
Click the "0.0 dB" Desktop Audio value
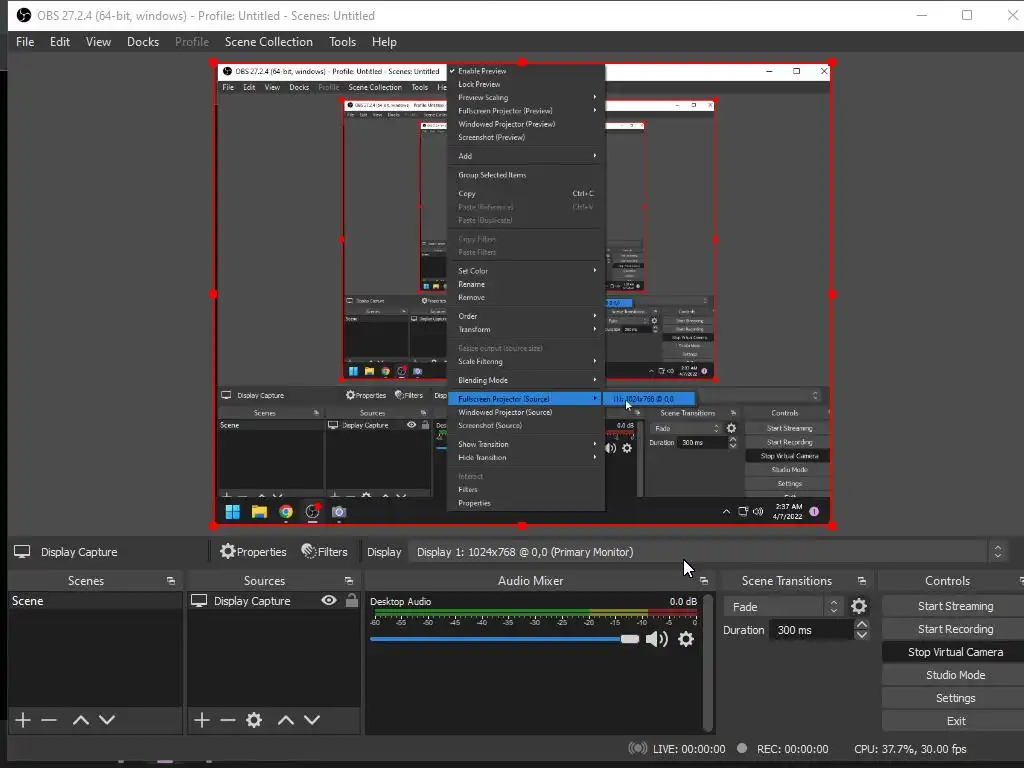(682, 601)
